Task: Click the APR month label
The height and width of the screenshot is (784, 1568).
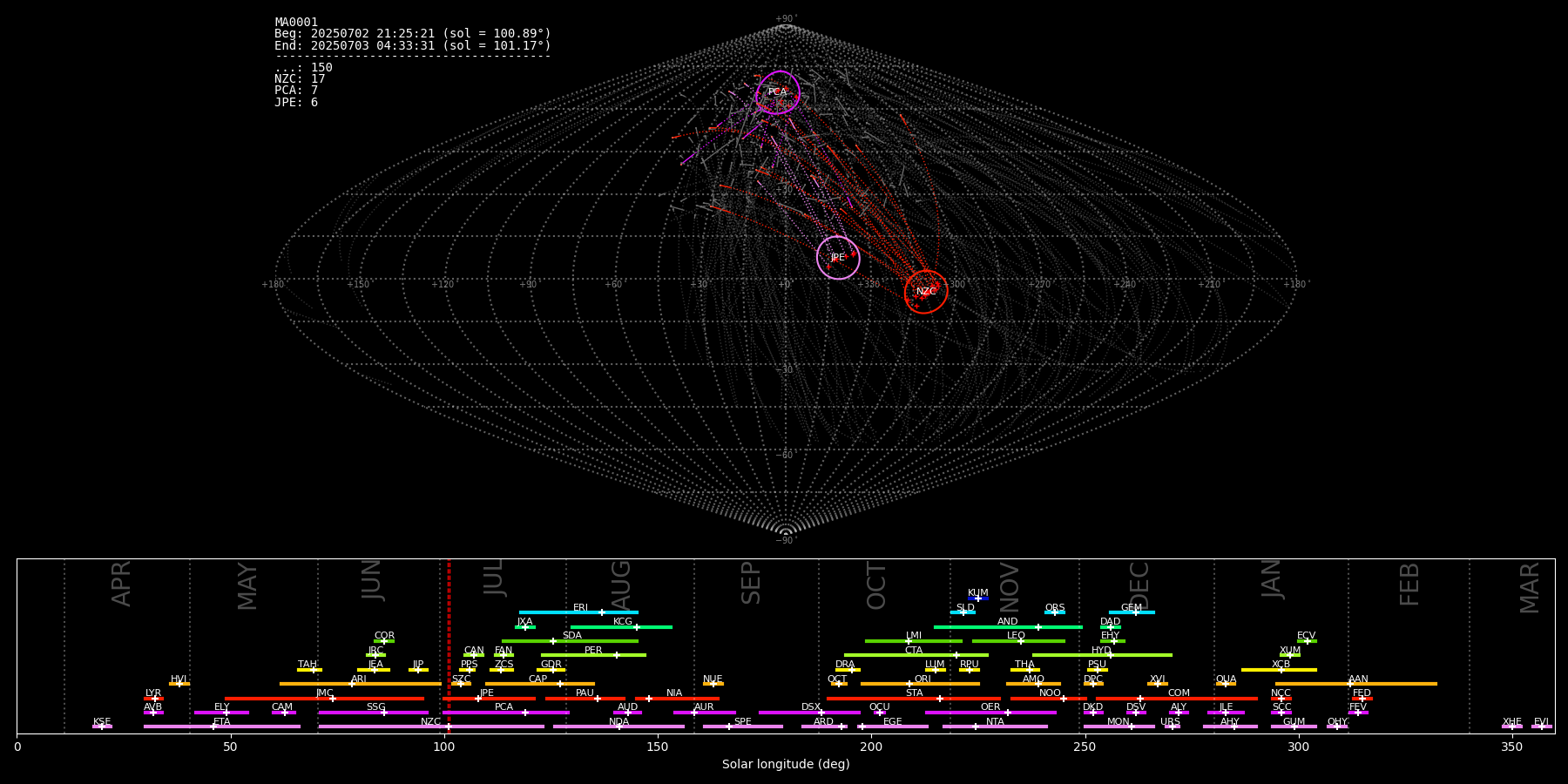Action: (121, 584)
